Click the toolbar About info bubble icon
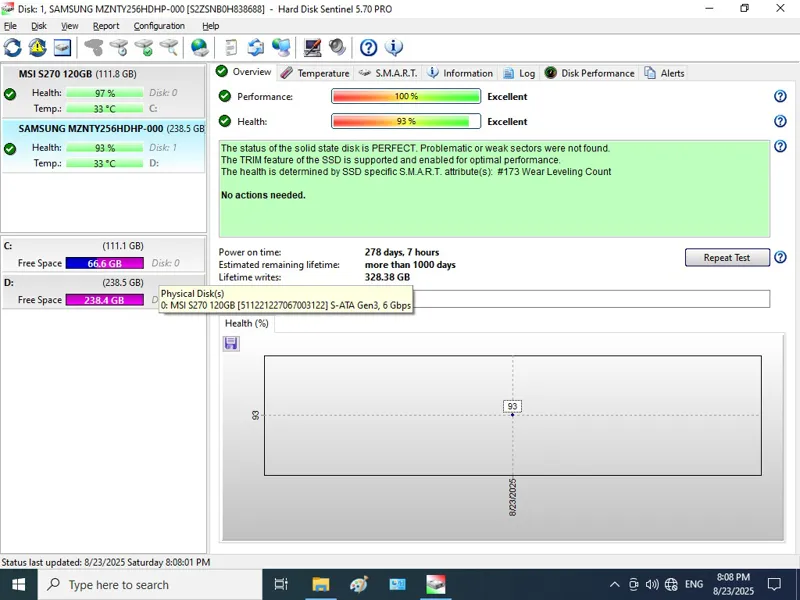This screenshot has width=800, height=600. coord(393,47)
